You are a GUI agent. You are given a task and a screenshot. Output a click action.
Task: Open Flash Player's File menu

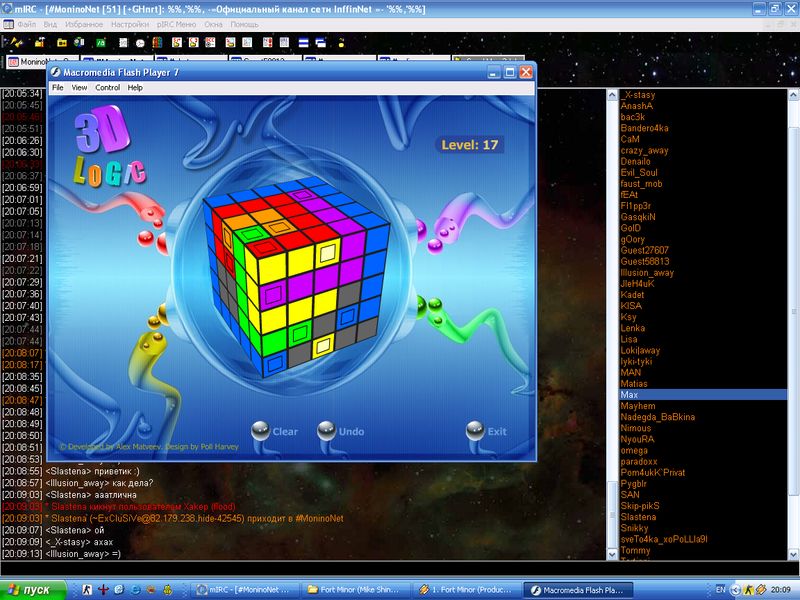click(58, 88)
